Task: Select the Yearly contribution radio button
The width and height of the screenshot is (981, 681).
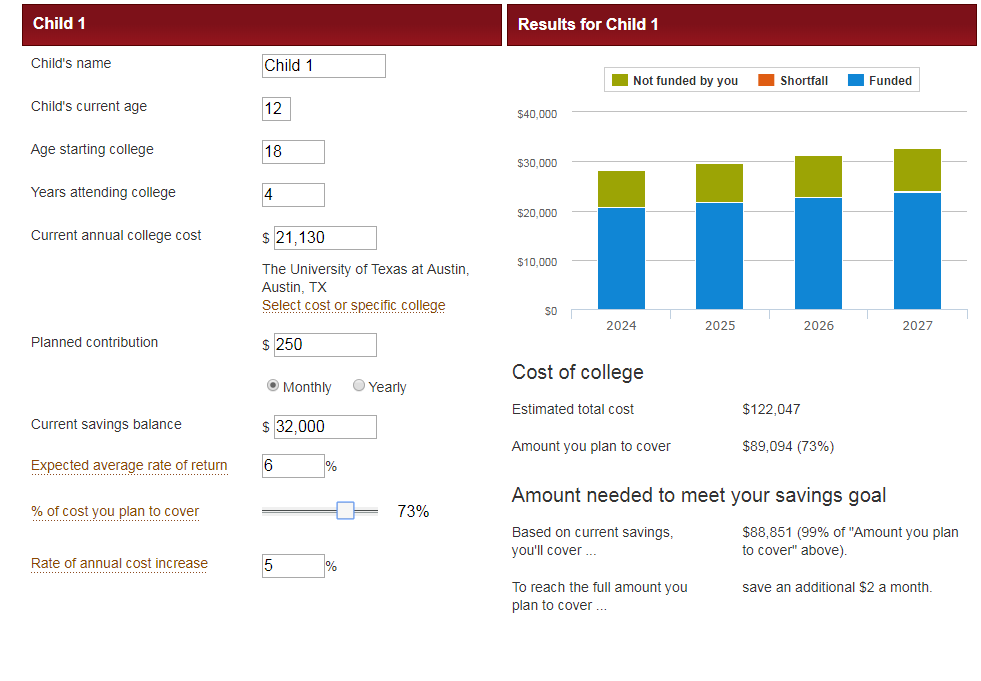Action: (359, 385)
